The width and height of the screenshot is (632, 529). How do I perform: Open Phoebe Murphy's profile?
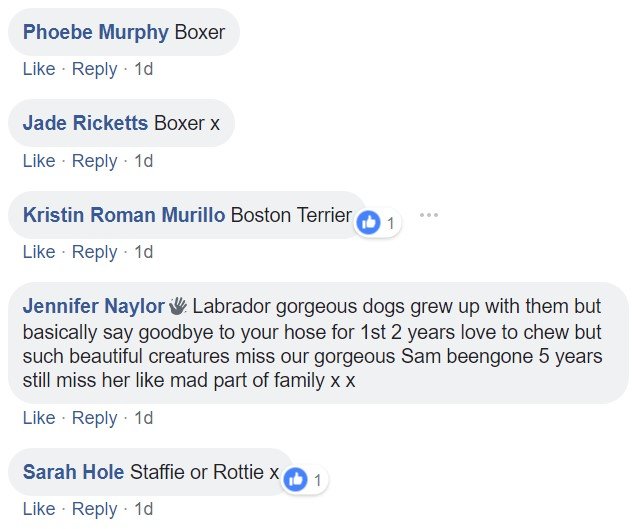tap(95, 32)
